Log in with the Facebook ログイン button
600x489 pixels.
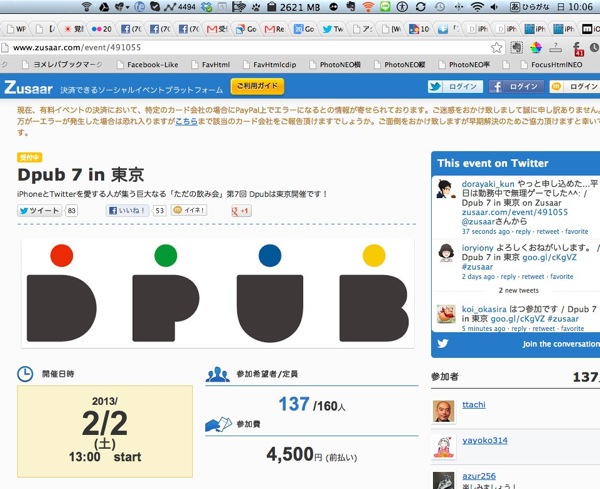click(x=516, y=86)
